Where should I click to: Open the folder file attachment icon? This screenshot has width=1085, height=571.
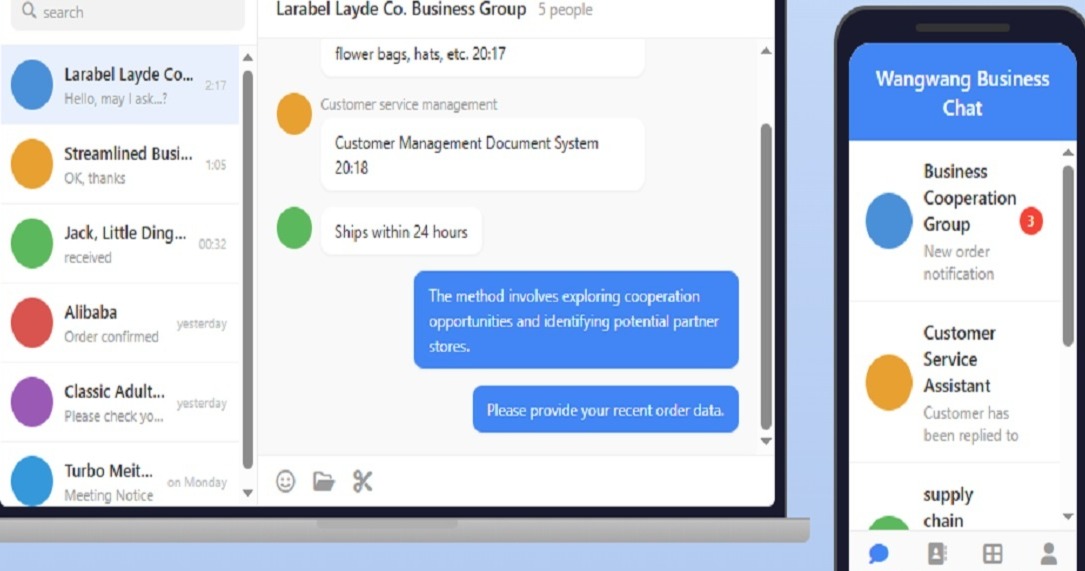[x=324, y=481]
